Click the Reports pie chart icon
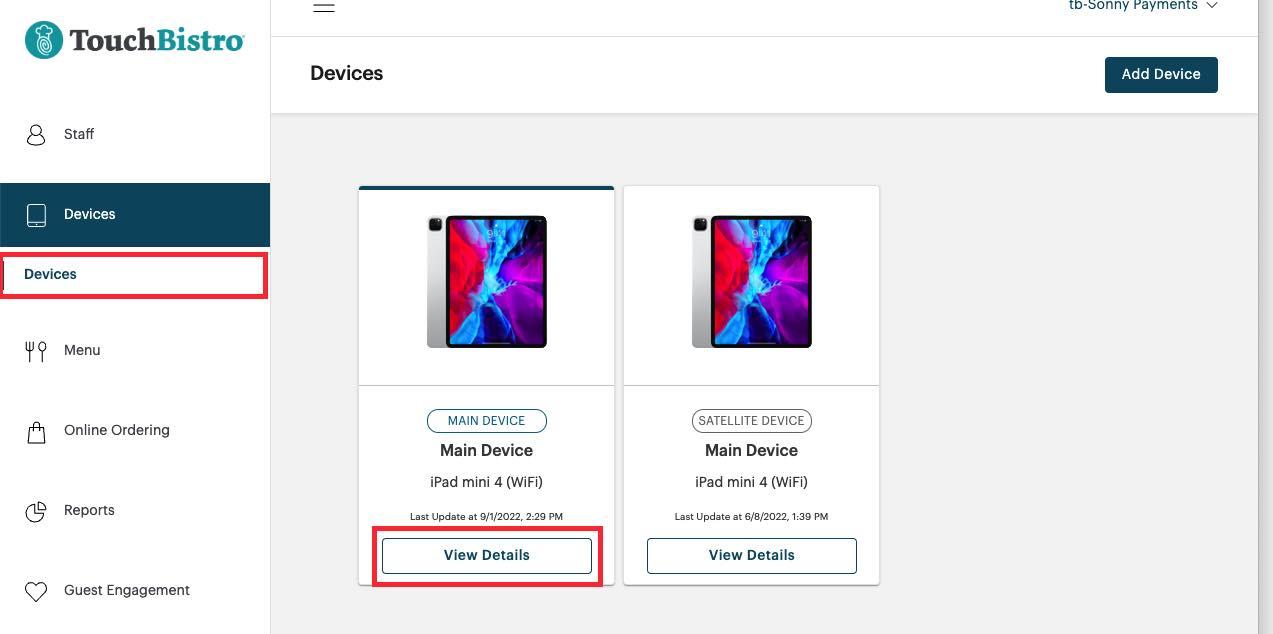Image resolution: width=1273 pixels, height=634 pixels. pos(37,510)
